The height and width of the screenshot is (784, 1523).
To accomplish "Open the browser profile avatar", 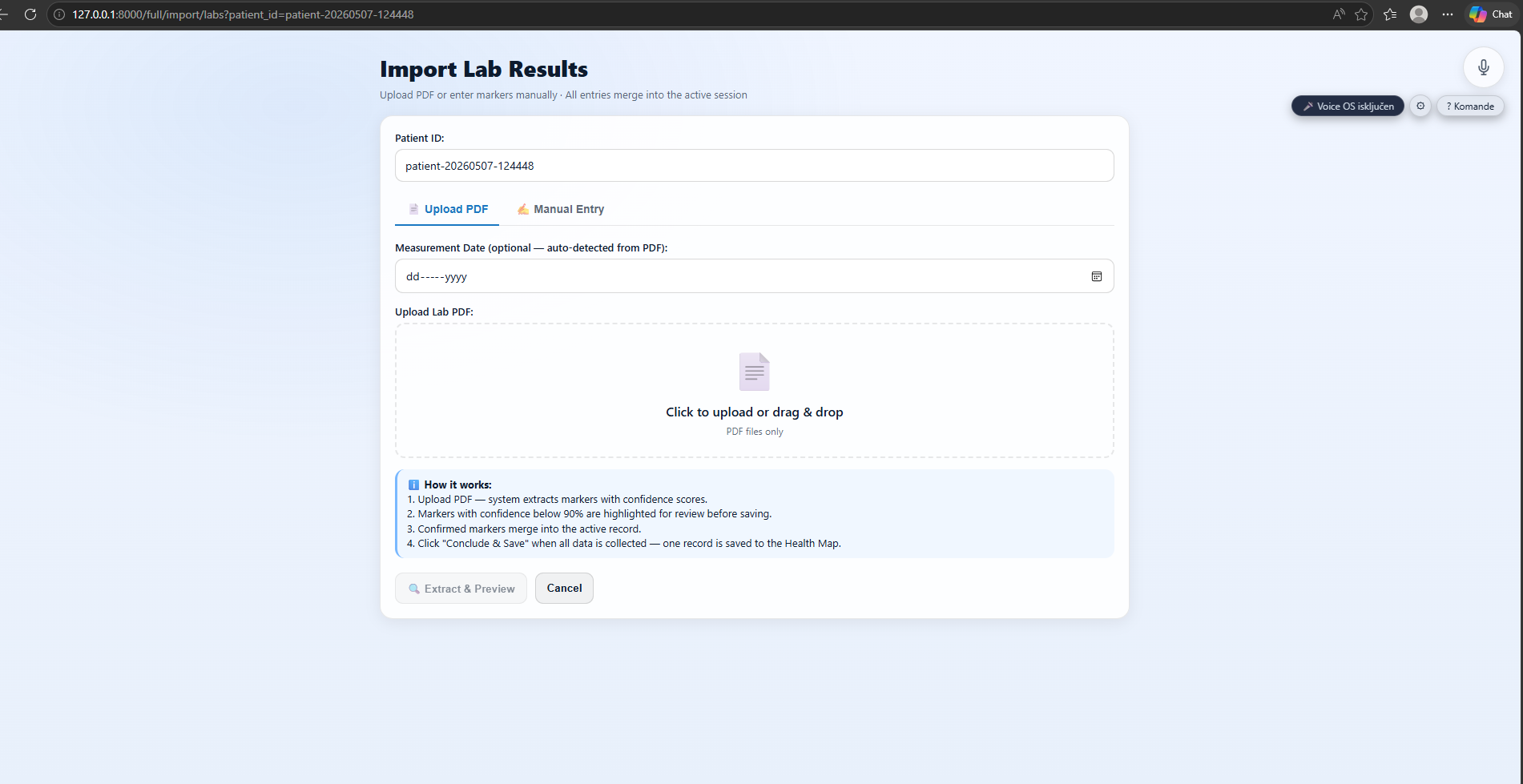I will pos(1419,14).
